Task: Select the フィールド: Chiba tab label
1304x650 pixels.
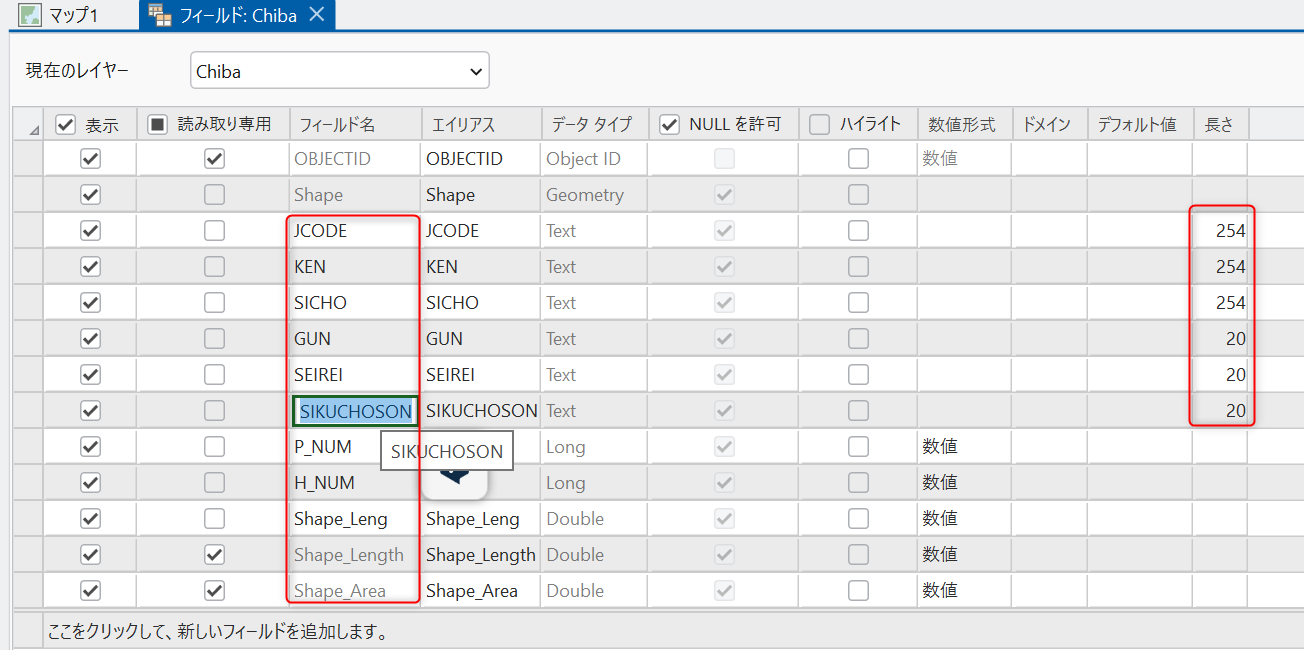Action: [x=236, y=15]
